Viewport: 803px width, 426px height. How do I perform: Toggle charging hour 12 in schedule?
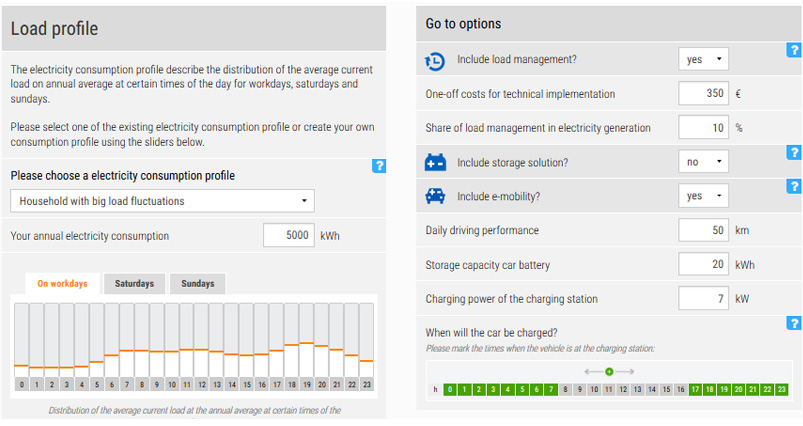pos(623,389)
